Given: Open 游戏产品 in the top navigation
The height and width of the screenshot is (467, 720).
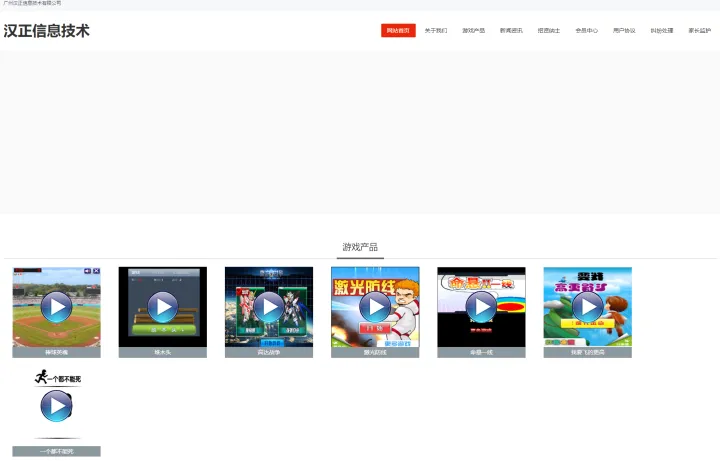Looking at the screenshot, I should [x=473, y=30].
